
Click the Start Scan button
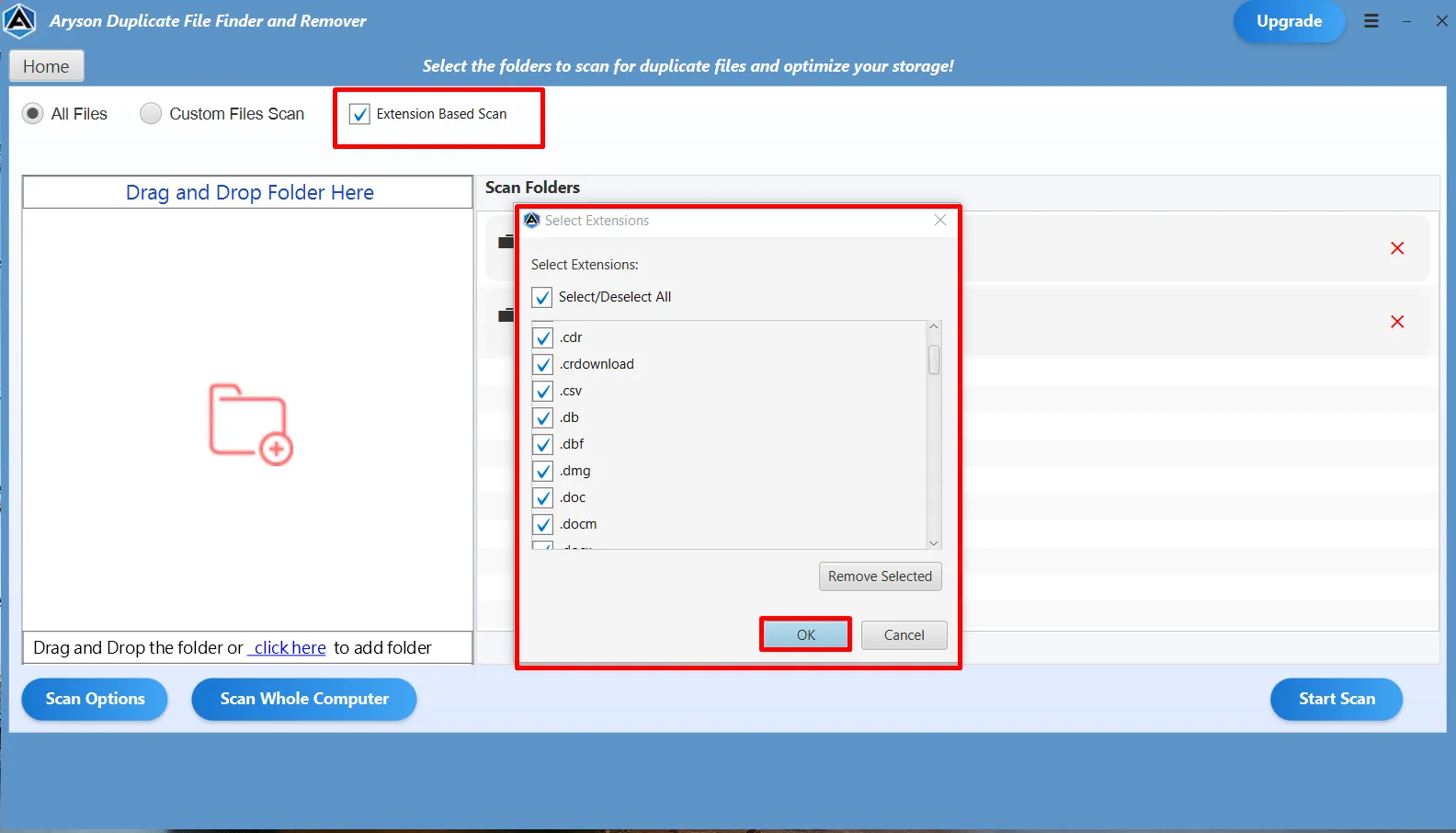pyautogui.click(x=1337, y=699)
